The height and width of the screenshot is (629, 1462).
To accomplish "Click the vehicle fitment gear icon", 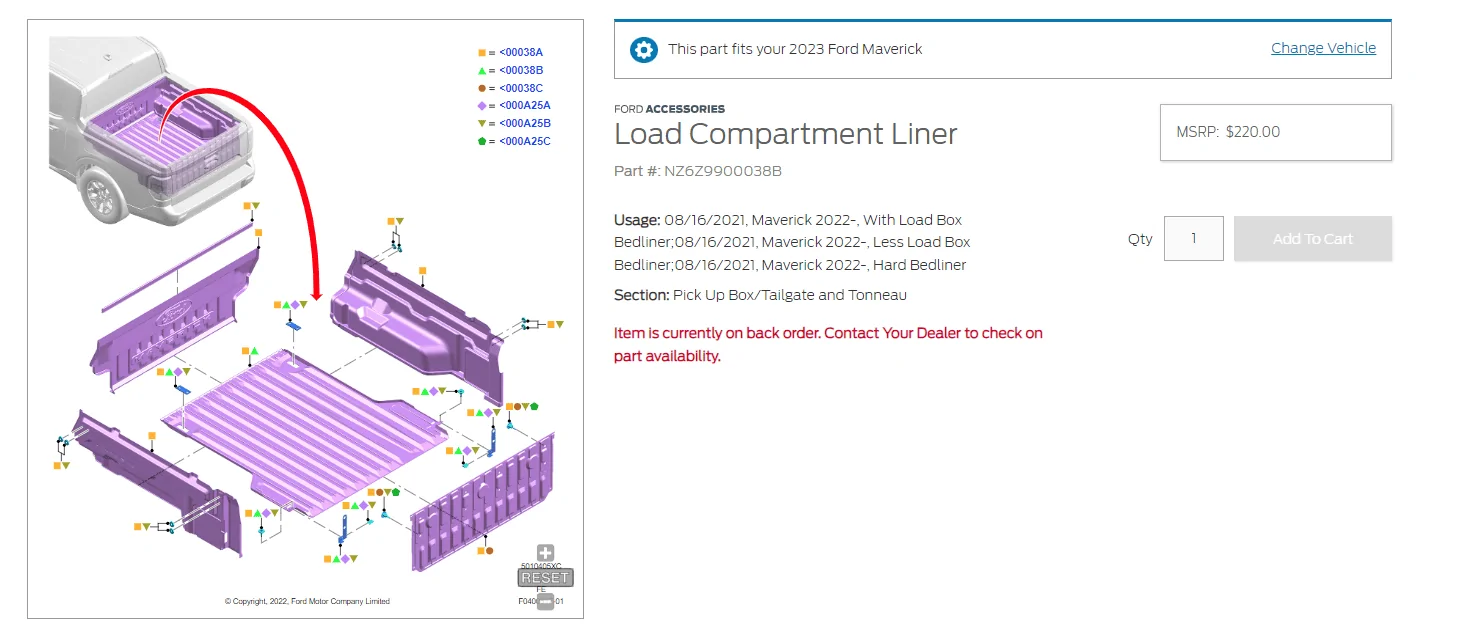I will 644,49.
